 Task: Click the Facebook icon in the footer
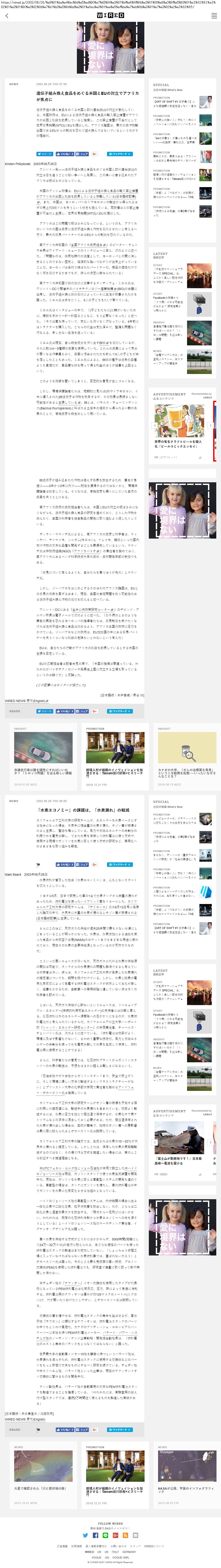[x=95, y=1535]
